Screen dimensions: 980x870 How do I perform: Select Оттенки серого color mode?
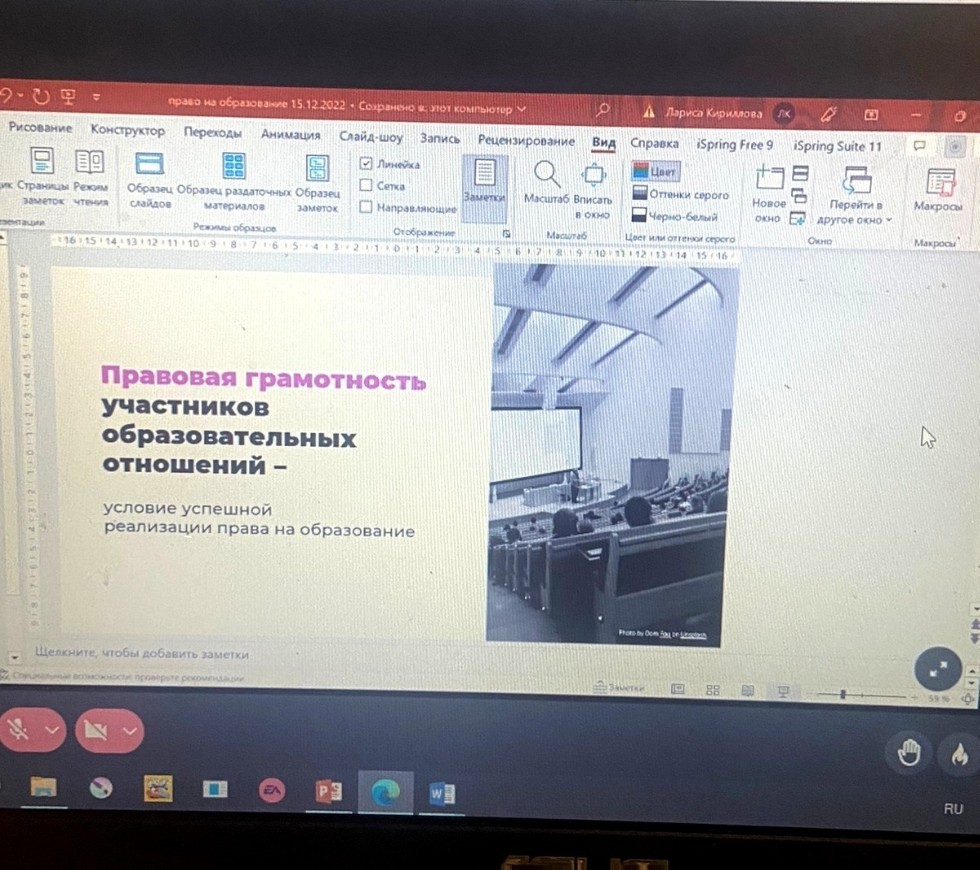tap(690, 195)
